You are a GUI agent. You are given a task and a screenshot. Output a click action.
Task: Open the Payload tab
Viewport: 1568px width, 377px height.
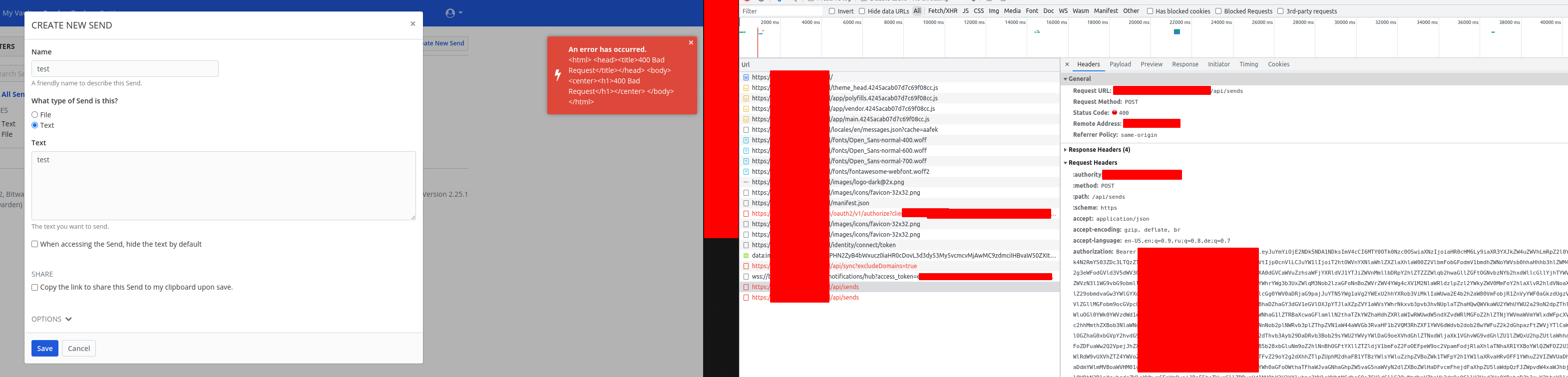point(1120,64)
